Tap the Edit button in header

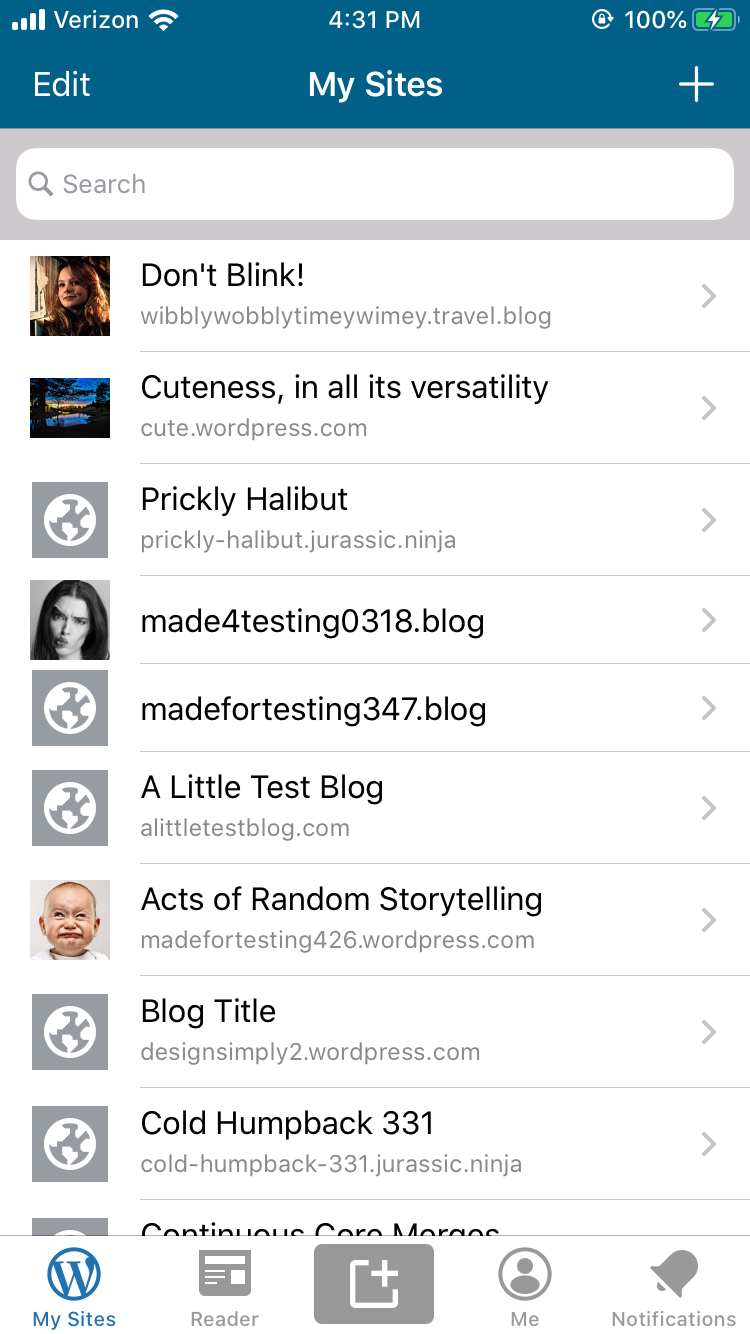click(62, 85)
